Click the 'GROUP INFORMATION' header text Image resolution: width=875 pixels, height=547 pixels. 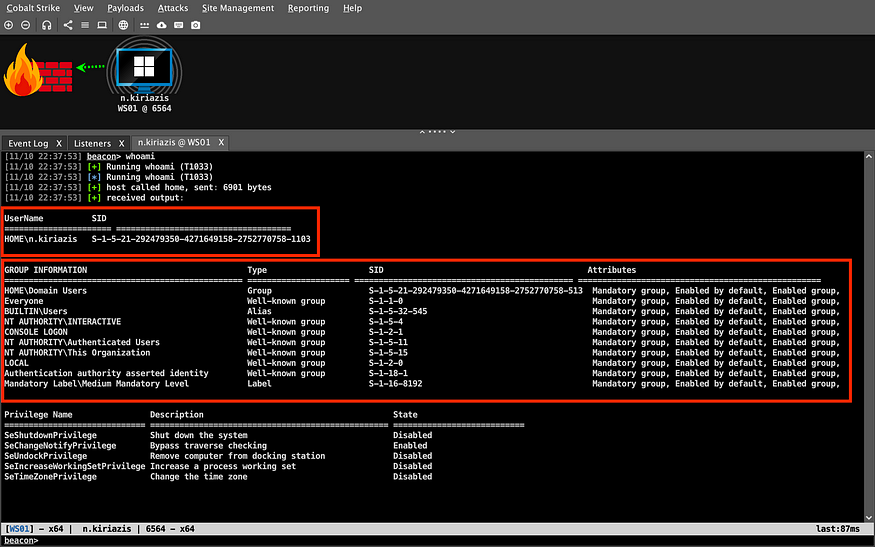[x=46, y=270]
